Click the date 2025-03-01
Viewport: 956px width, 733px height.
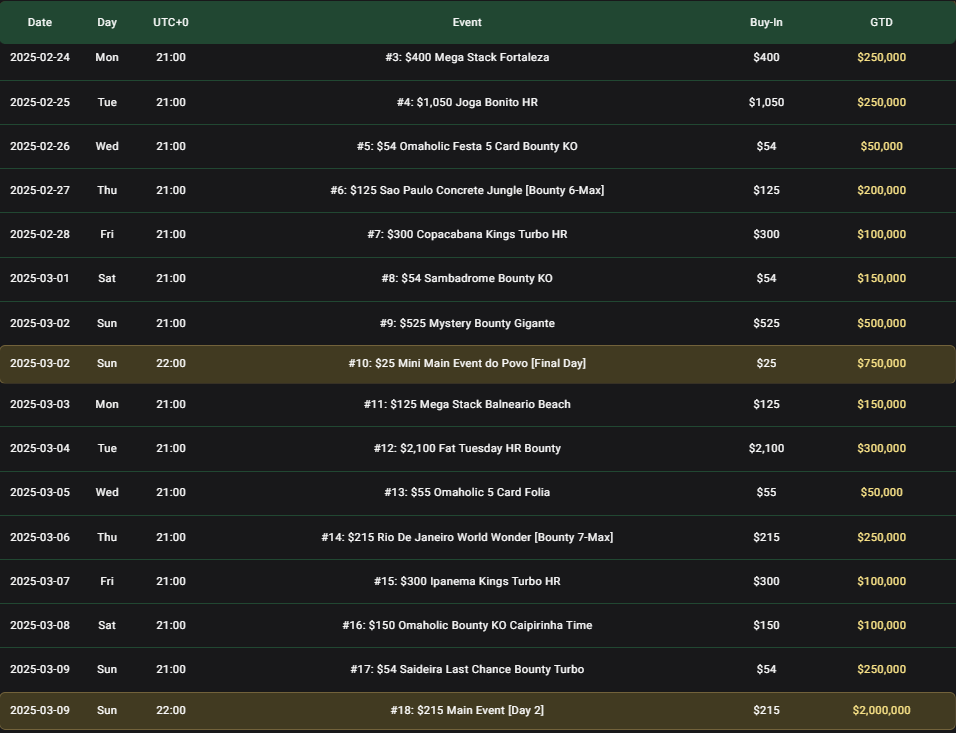40,278
